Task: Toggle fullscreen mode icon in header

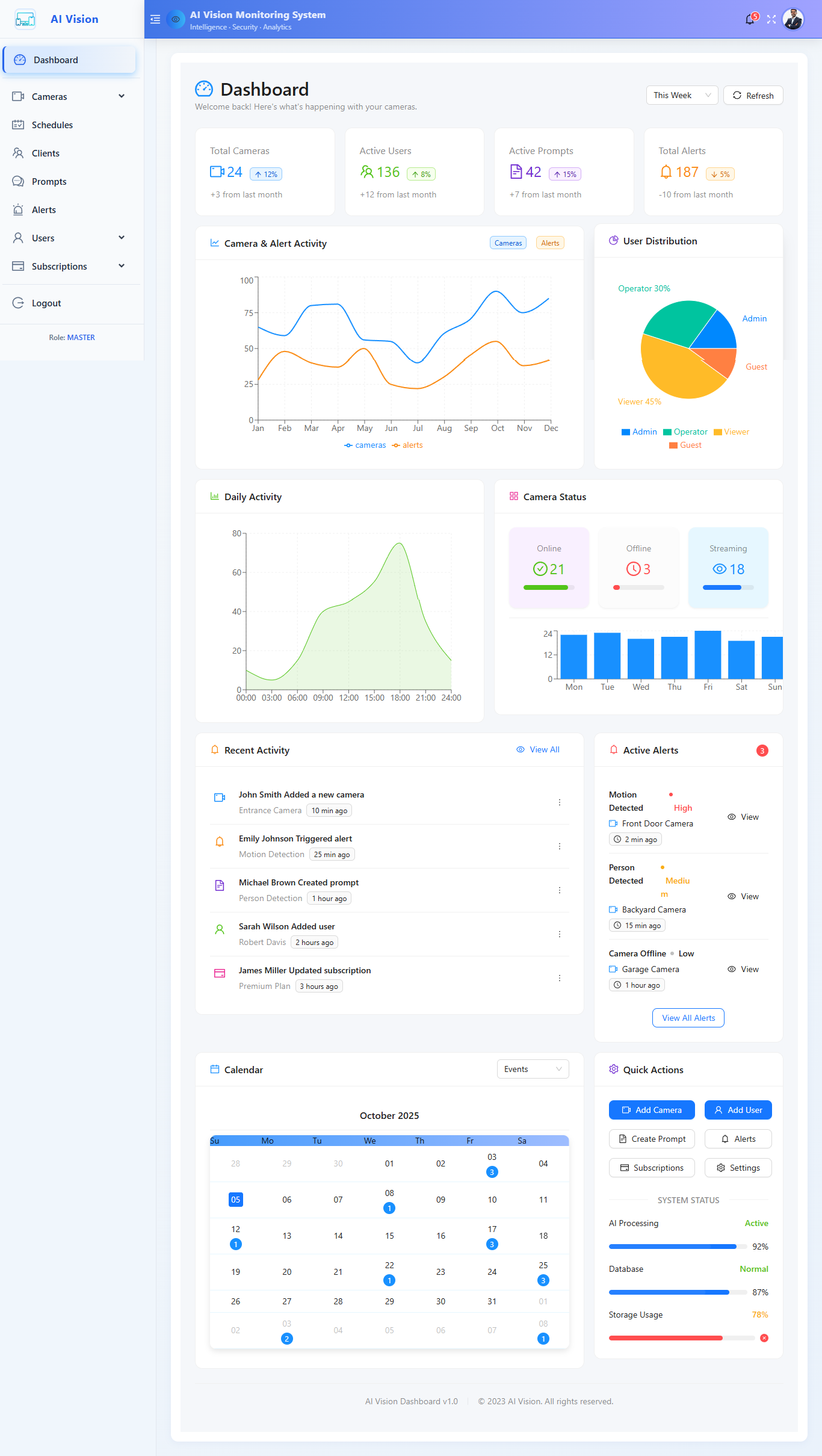Action: (771, 20)
